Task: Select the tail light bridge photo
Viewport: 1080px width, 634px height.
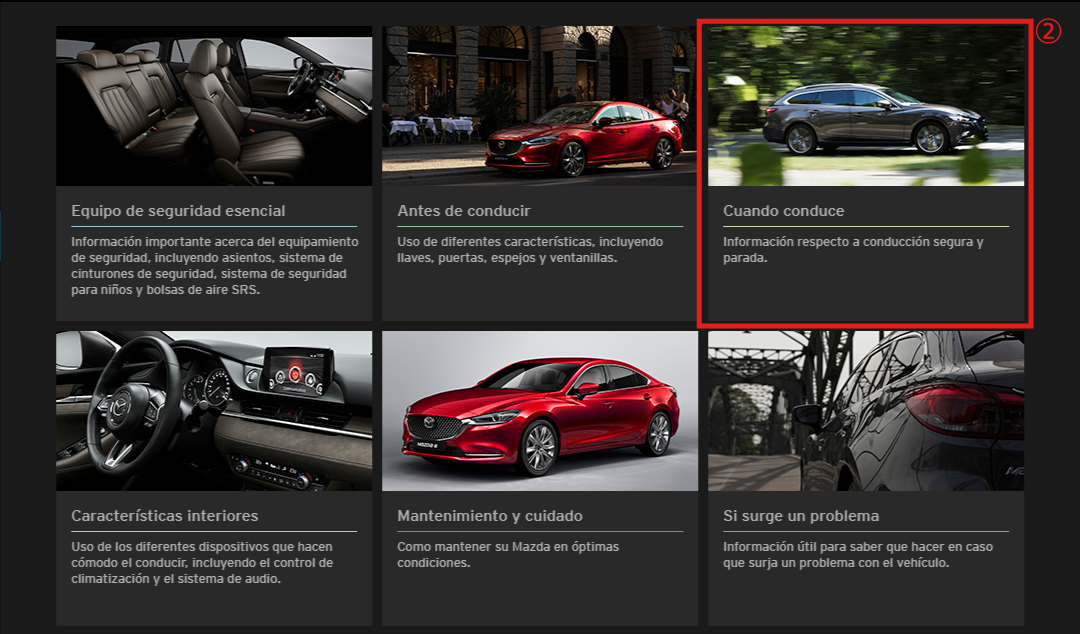Action: (866, 411)
